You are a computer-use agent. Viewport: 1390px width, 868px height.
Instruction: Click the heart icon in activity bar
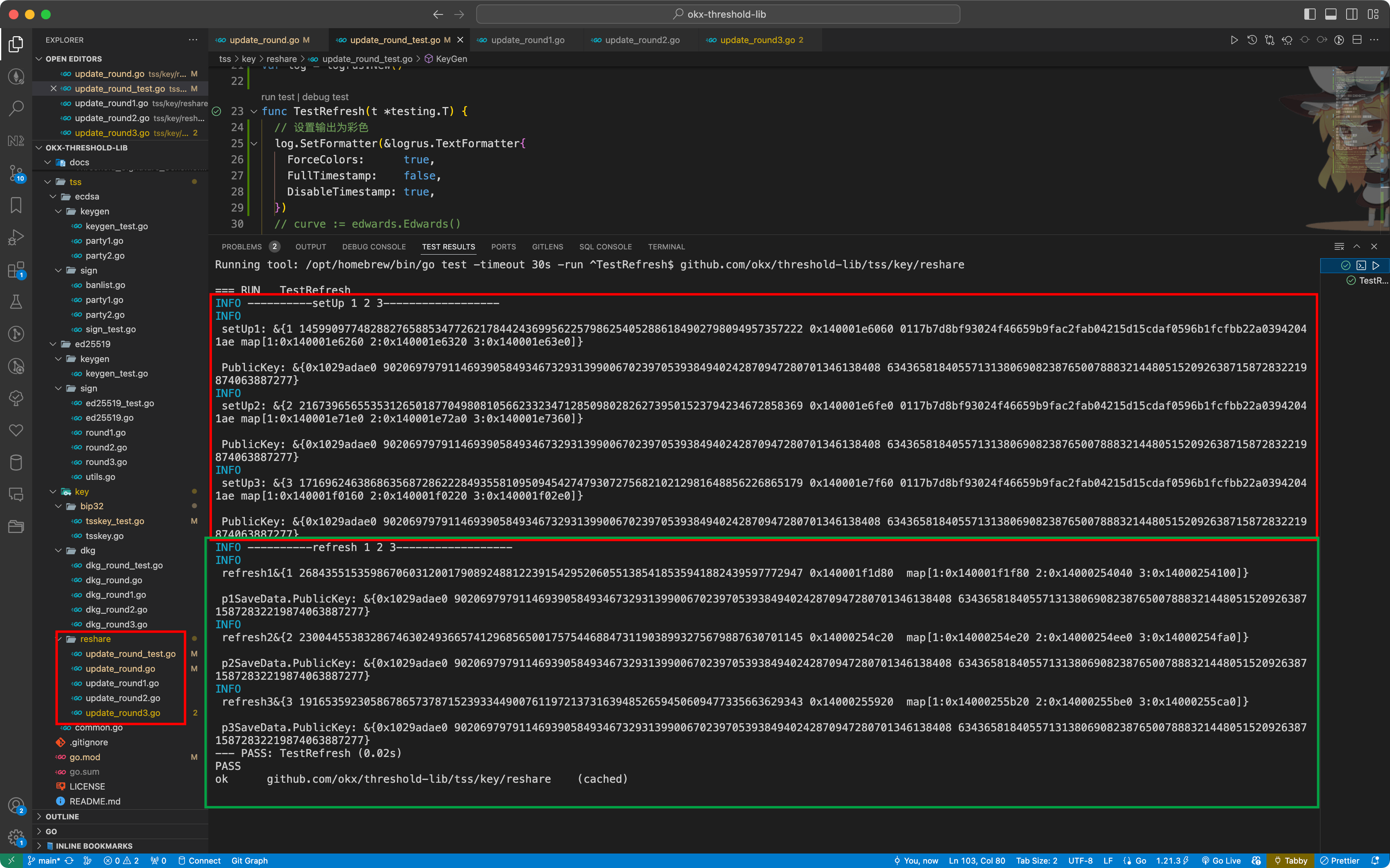tap(16, 430)
